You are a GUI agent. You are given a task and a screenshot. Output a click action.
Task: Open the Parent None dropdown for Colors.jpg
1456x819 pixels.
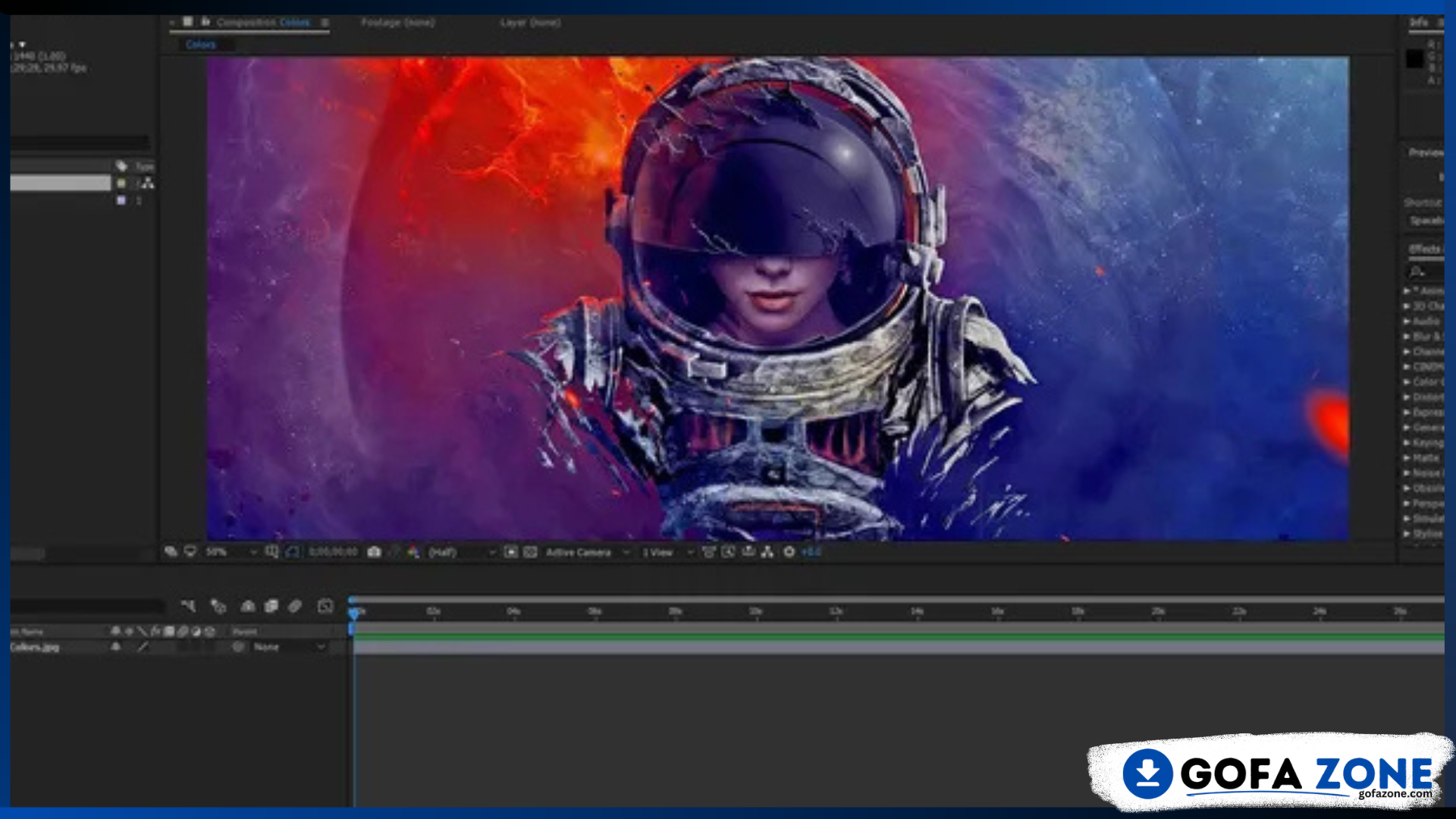[289, 647]
